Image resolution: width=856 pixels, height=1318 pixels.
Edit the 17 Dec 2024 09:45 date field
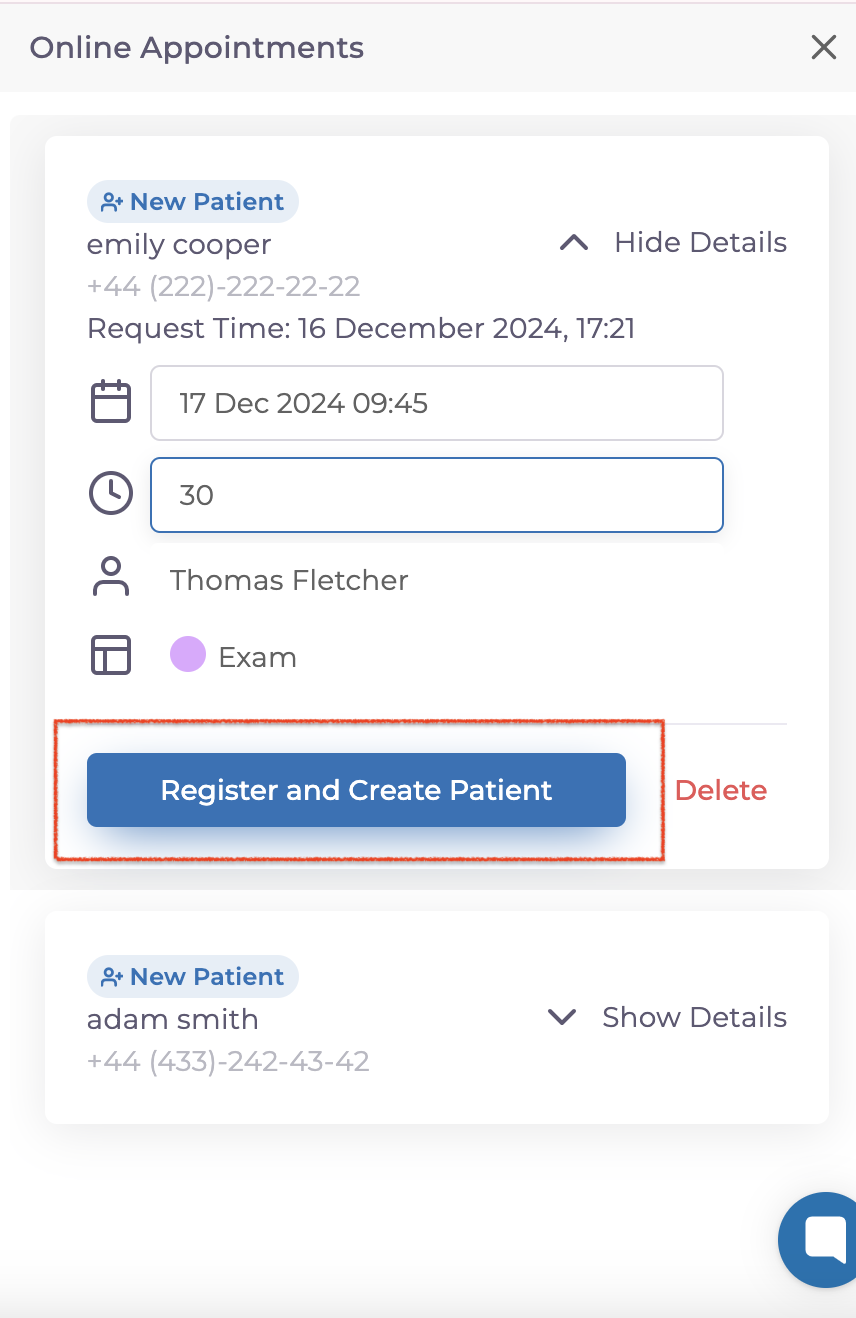436,403
